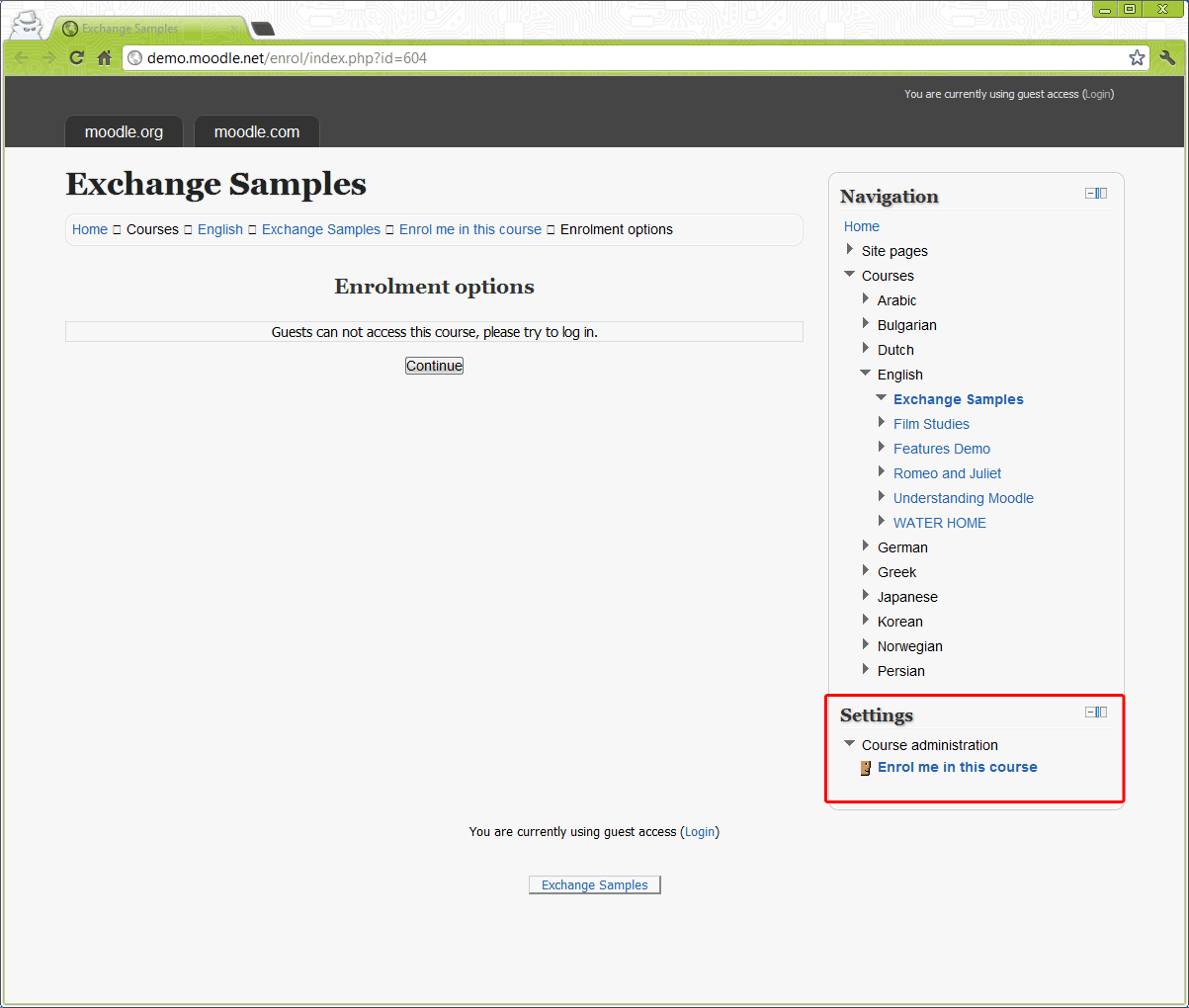Bookmark this page with the star icon
The image size is (1189, 1008).
pyautogui.click(x=1137, y=57)
